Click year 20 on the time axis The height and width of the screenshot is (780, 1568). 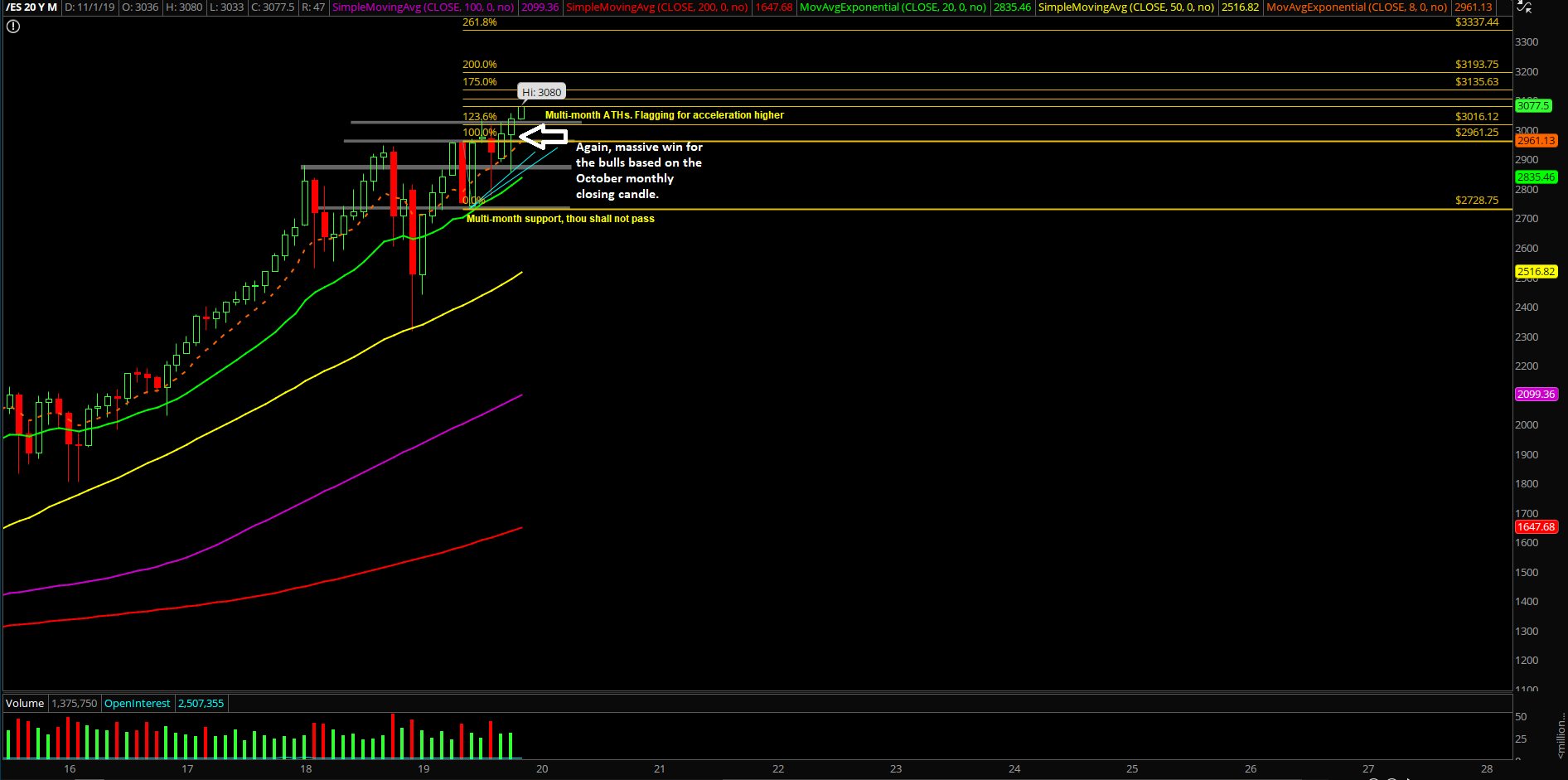pos(542,769)
